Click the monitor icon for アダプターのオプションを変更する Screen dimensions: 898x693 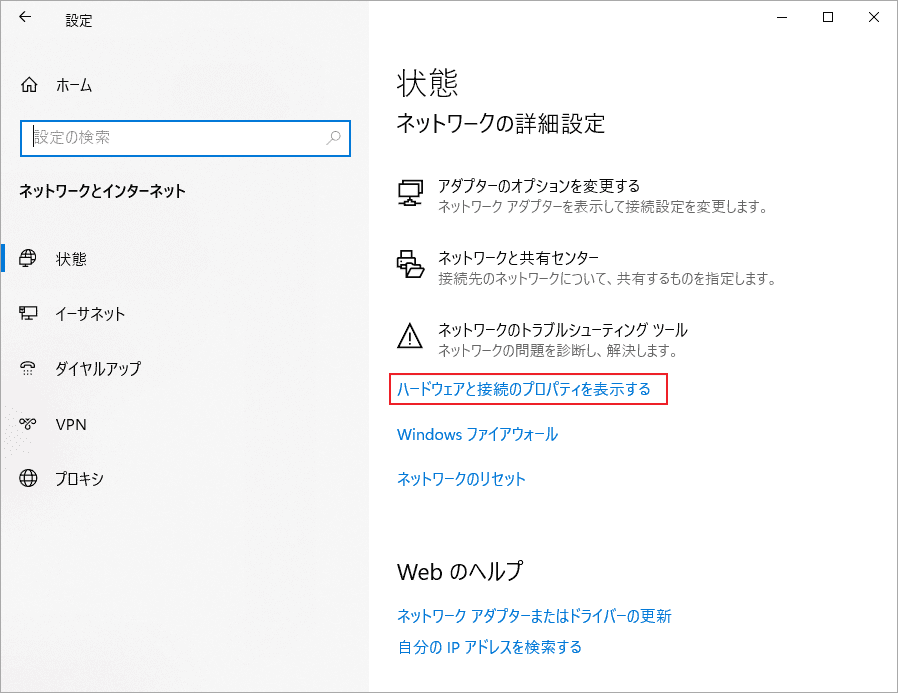(410, 194)
